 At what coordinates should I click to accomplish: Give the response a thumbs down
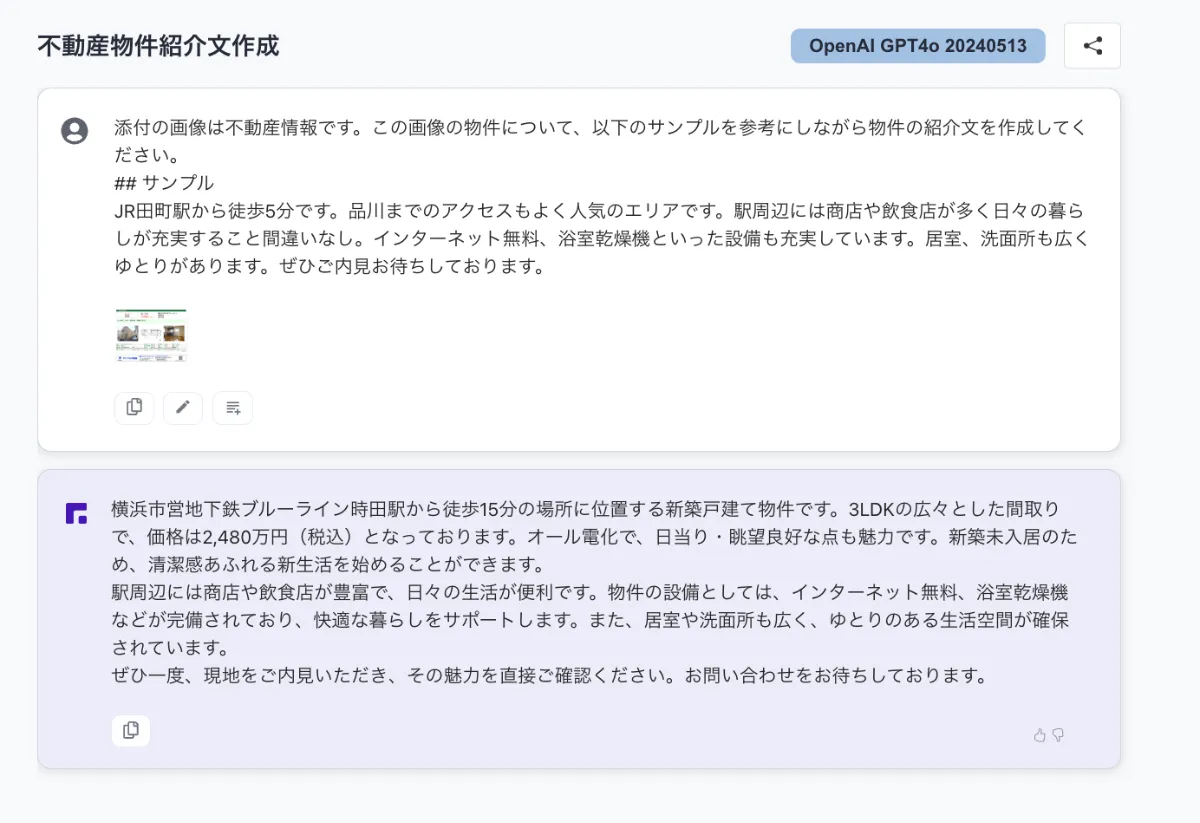tap(1058, 735)
